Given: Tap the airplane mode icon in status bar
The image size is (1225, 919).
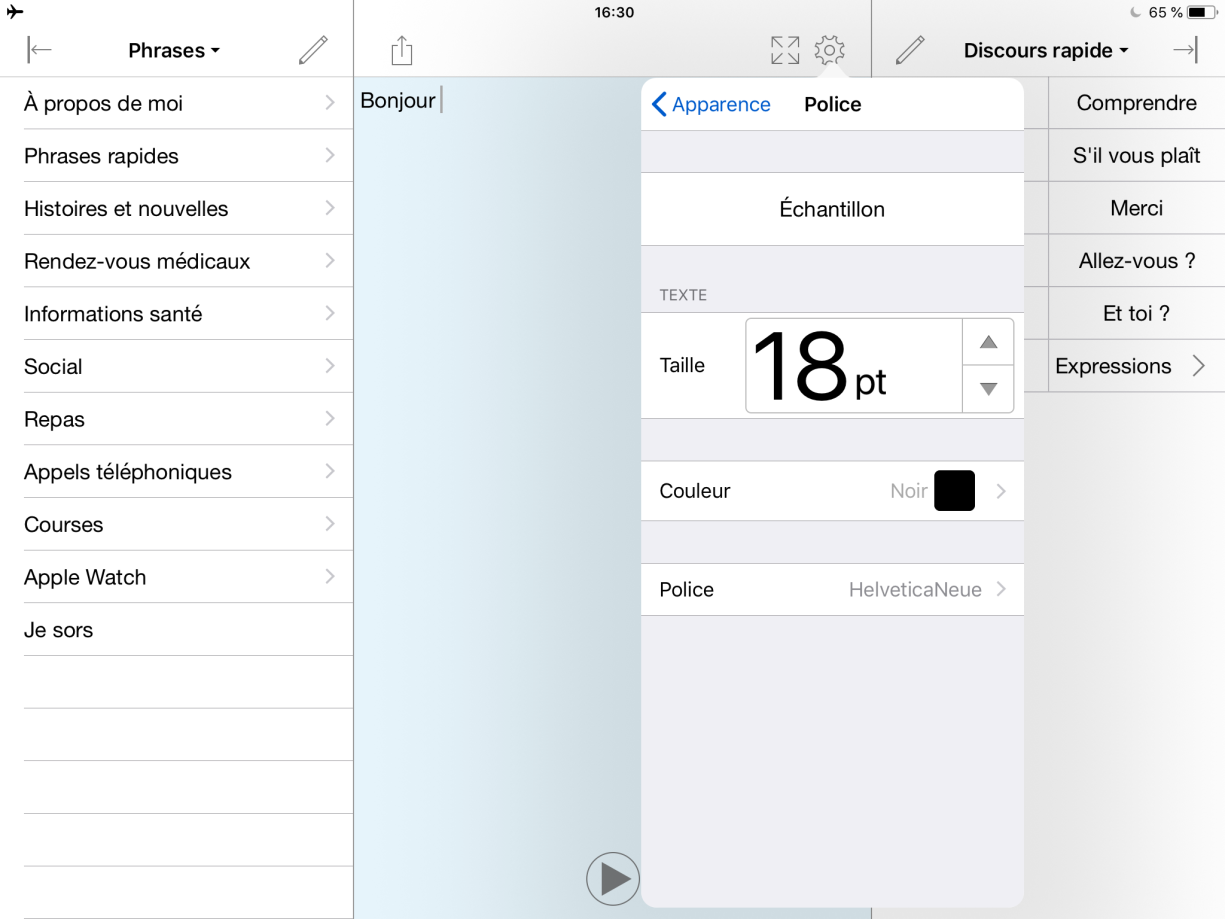Looking at the screenshot, I should pos(14,12).
